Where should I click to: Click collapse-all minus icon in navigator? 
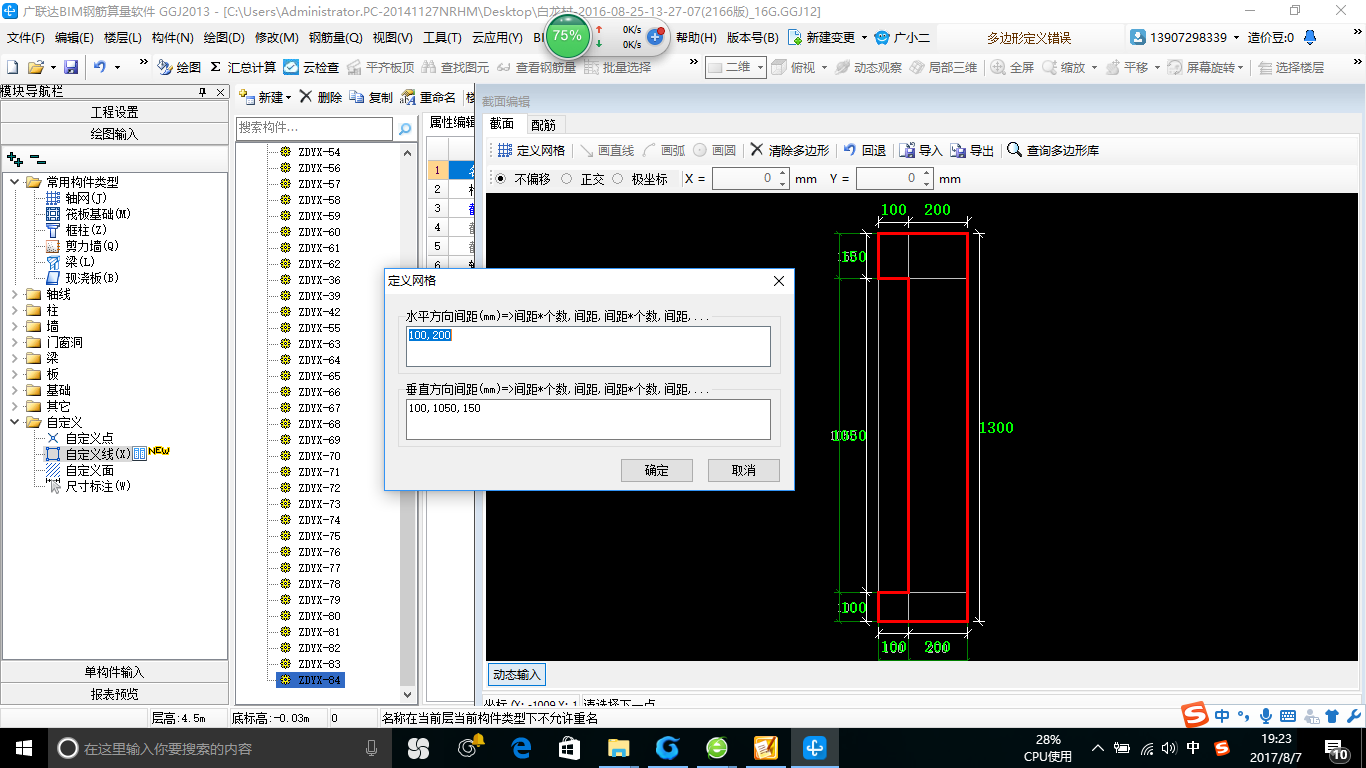click(x=38, y=159)
